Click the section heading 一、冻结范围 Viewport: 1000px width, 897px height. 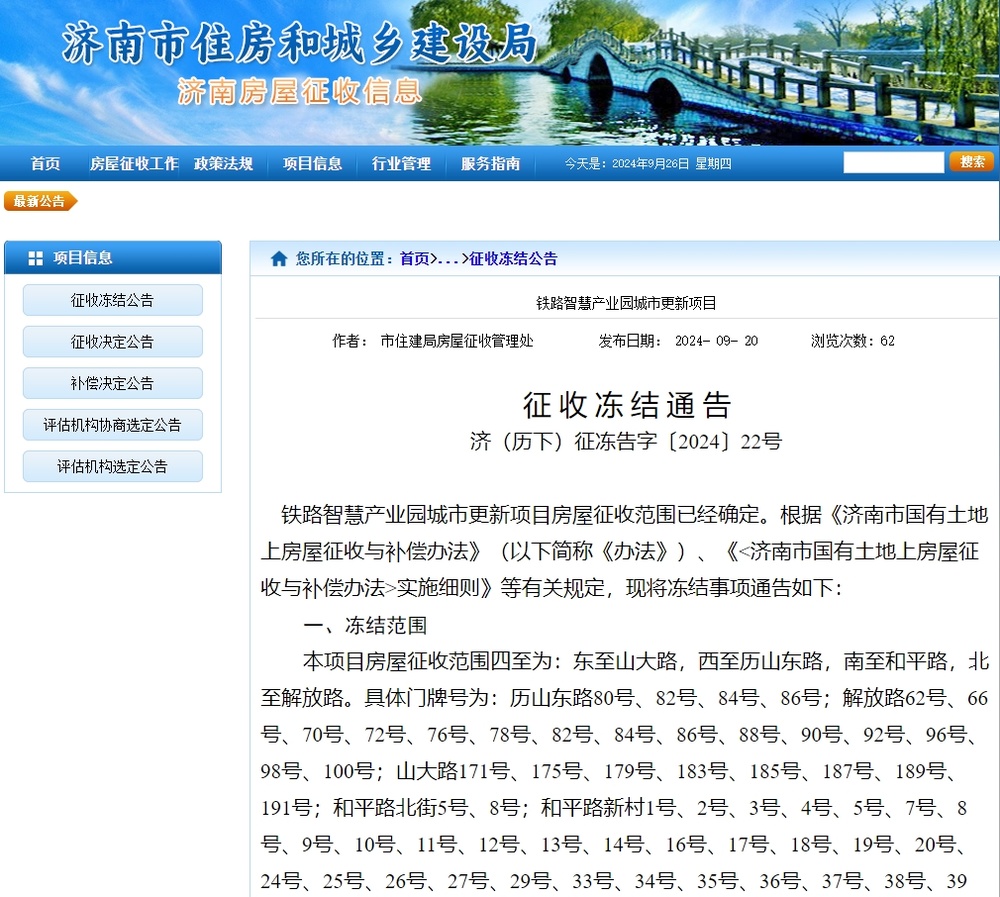(x=365, y=625)
